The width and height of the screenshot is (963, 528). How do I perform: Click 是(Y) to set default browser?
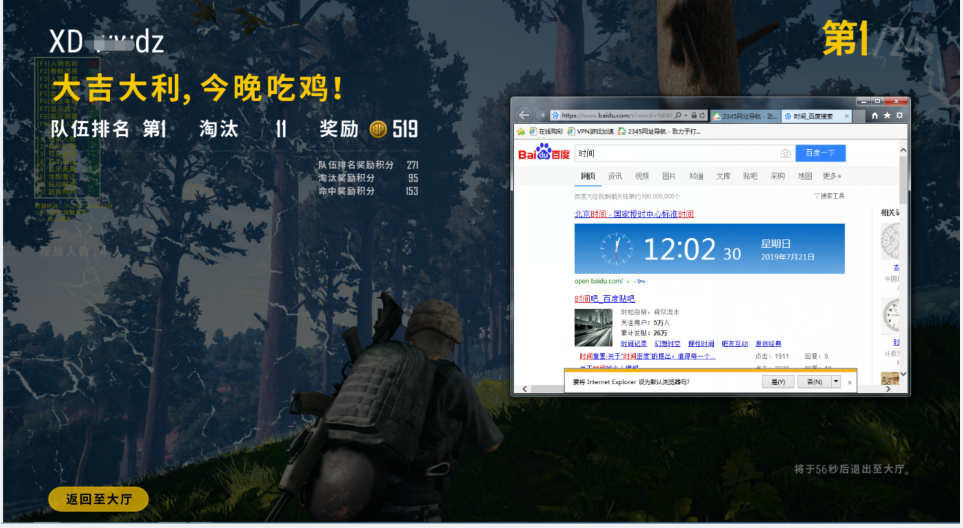[x=778, y=382]
